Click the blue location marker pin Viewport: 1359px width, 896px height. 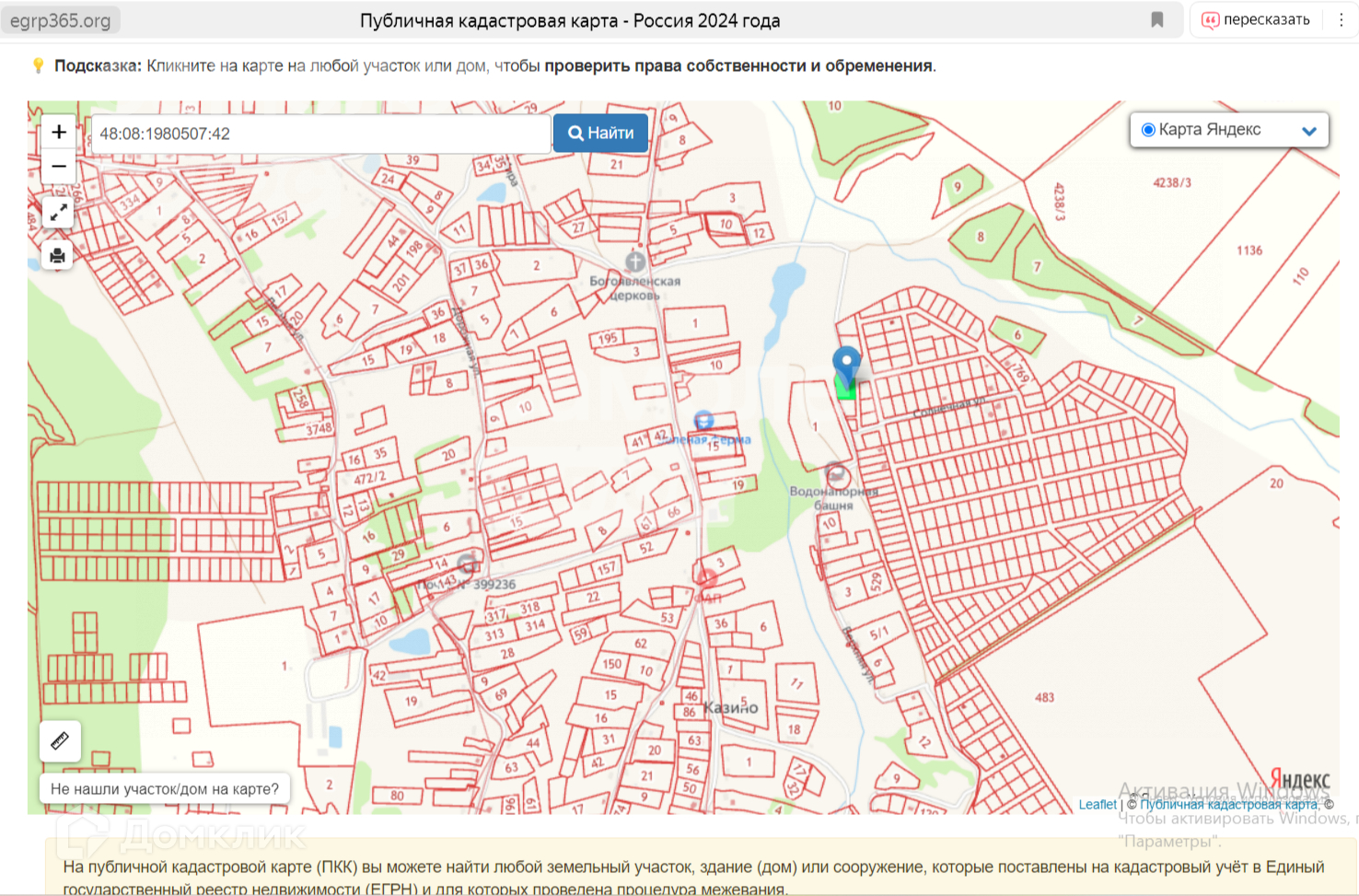pos(846,367)
